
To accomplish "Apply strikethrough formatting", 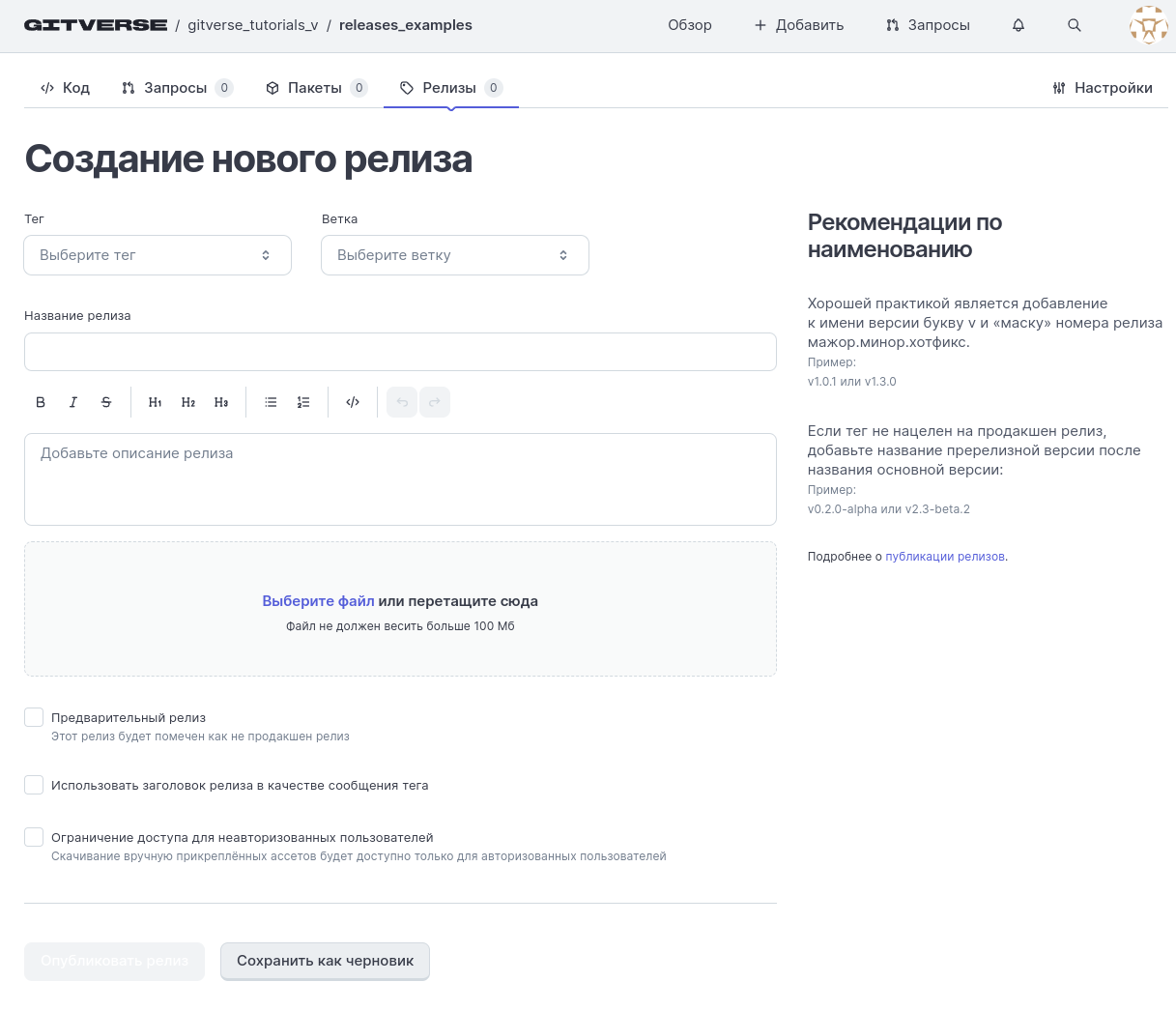I will [x=106, y=402].
